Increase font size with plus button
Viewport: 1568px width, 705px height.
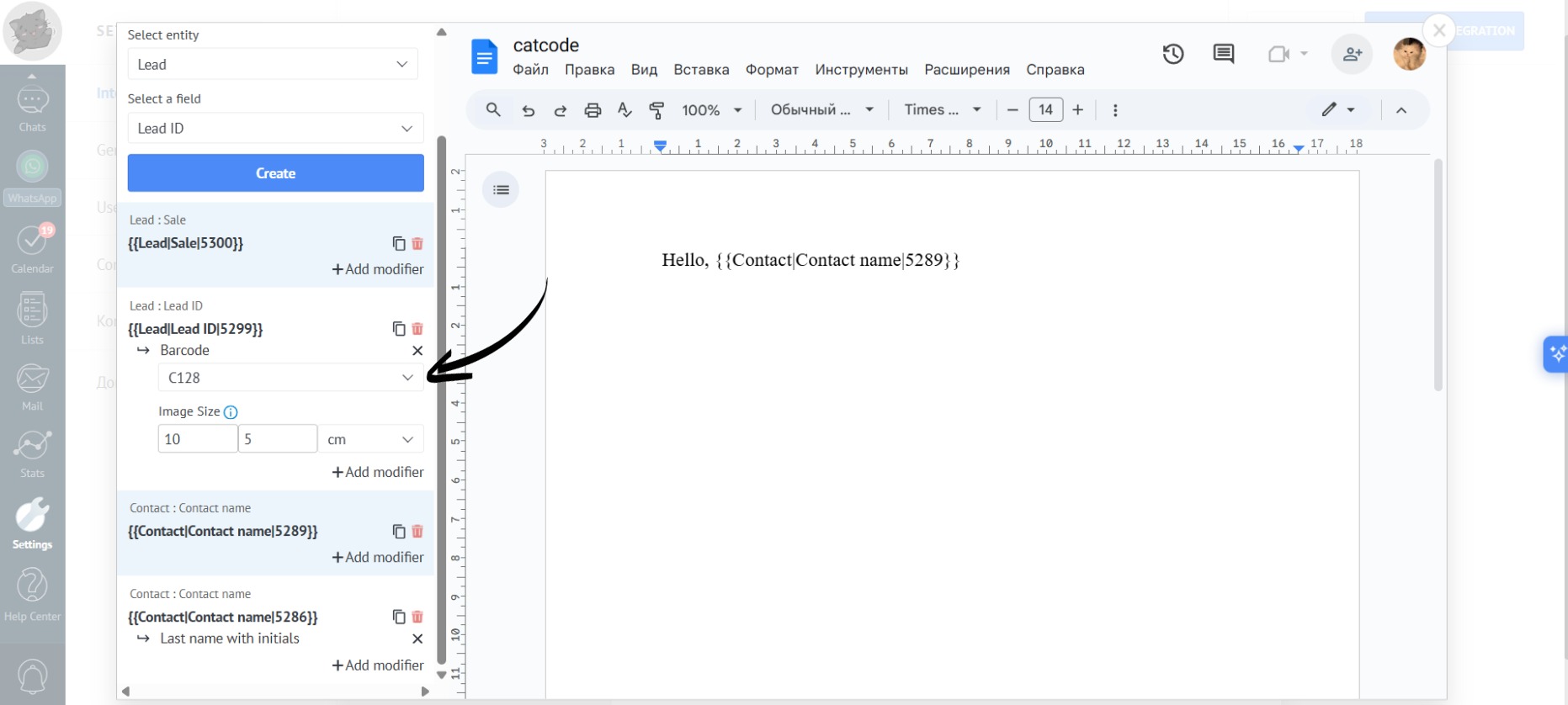click(x=1077, y=110)
